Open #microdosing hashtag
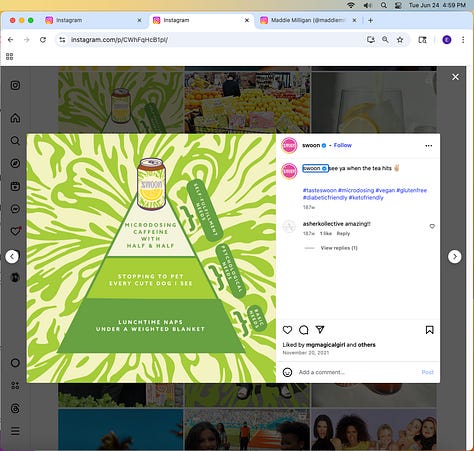This screenshot has width=474, height=451. coord(356,190)
